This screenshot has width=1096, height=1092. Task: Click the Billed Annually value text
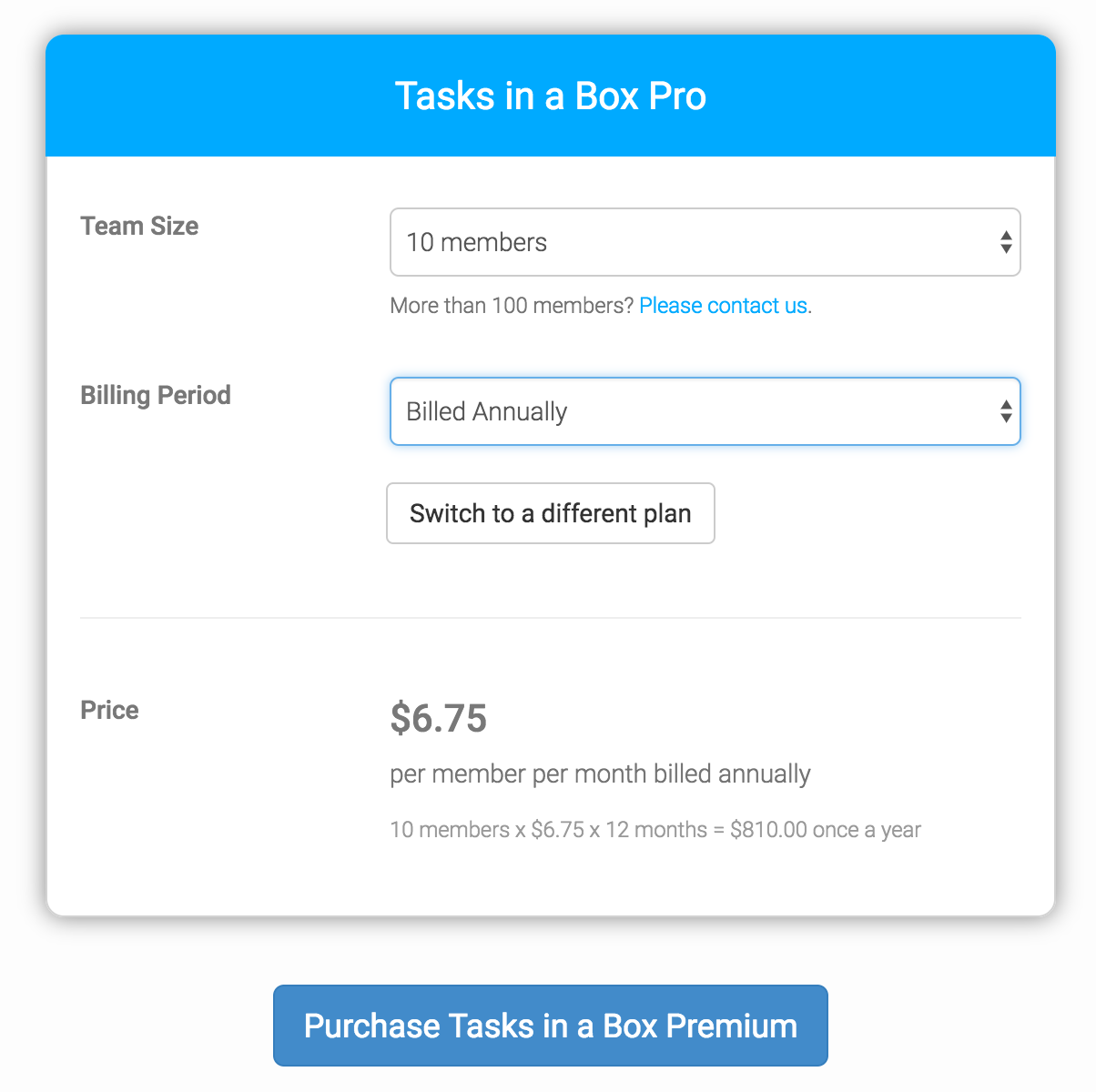[486, 411]
